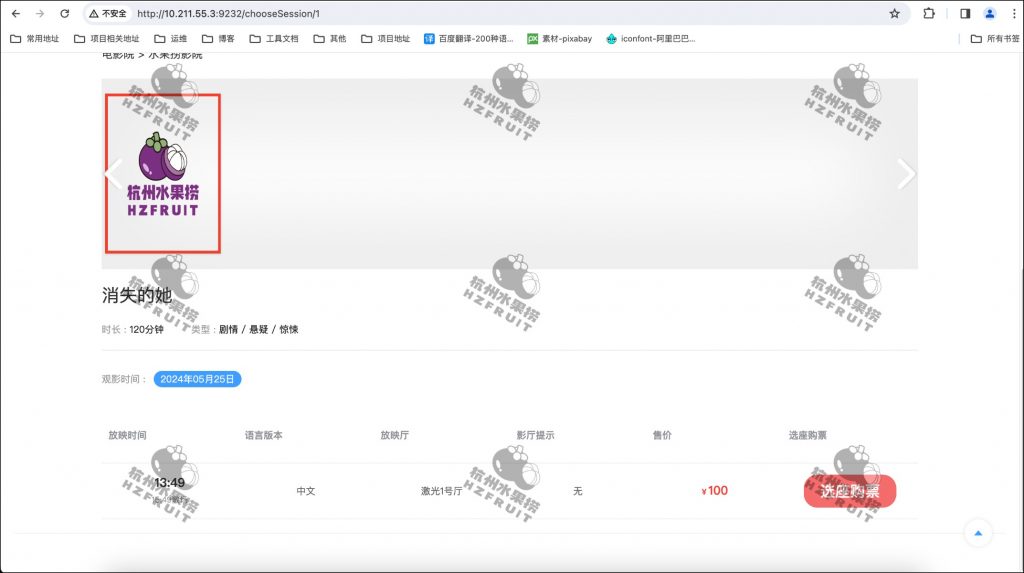Click the ¥100 price value

pos(714,491)
